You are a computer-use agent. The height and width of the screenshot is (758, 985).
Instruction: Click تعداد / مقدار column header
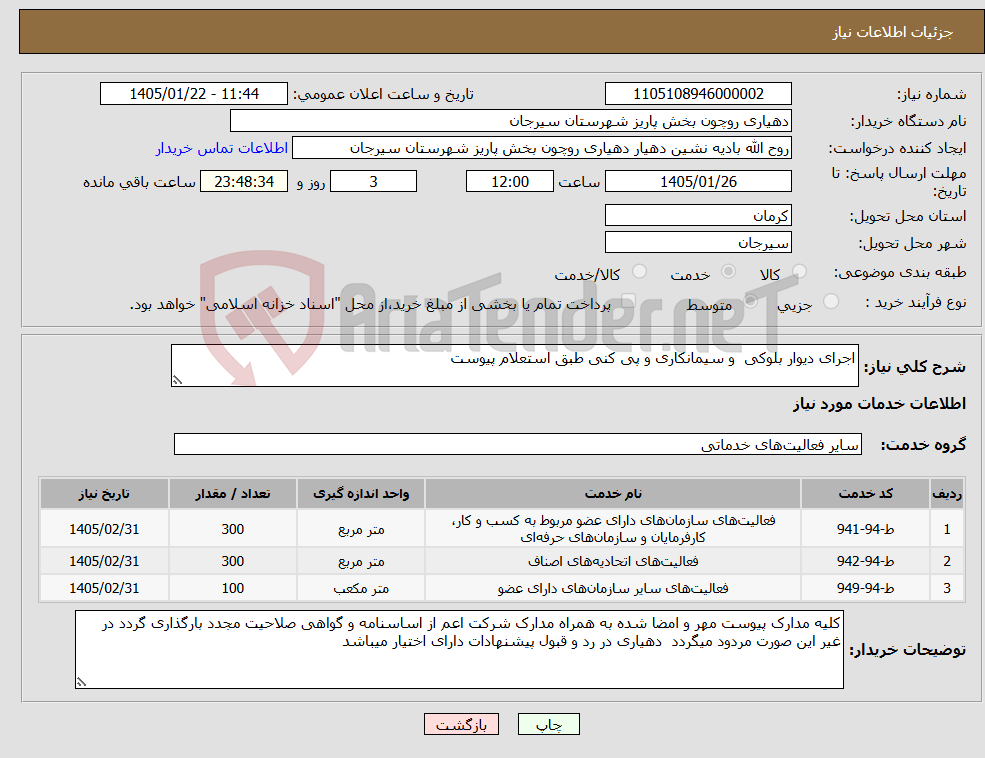pyautogui.click(x=232, y=494)
